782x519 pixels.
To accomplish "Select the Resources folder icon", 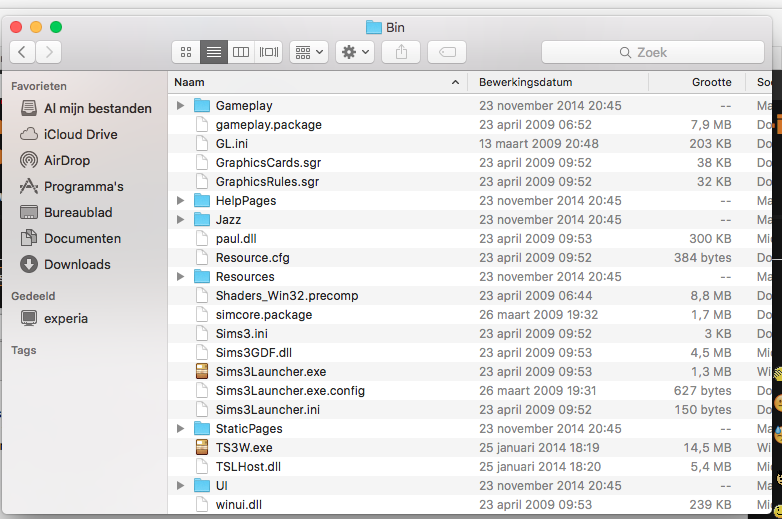I will (x=202, y=276).
